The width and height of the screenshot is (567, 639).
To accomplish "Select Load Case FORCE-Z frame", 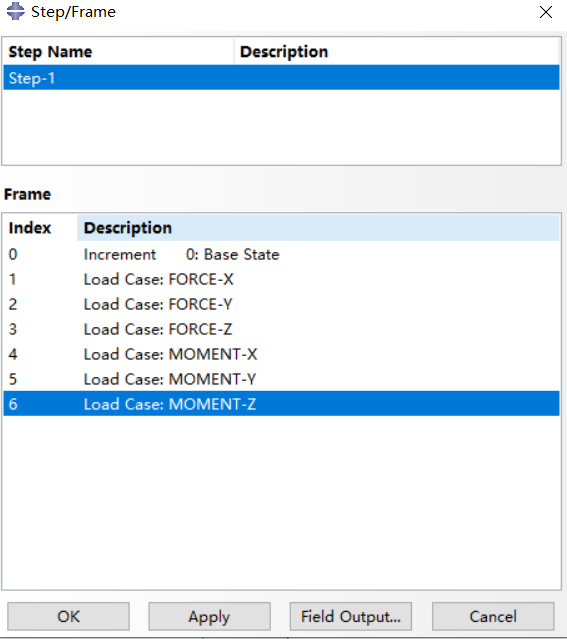I will (x=281, y=329).
